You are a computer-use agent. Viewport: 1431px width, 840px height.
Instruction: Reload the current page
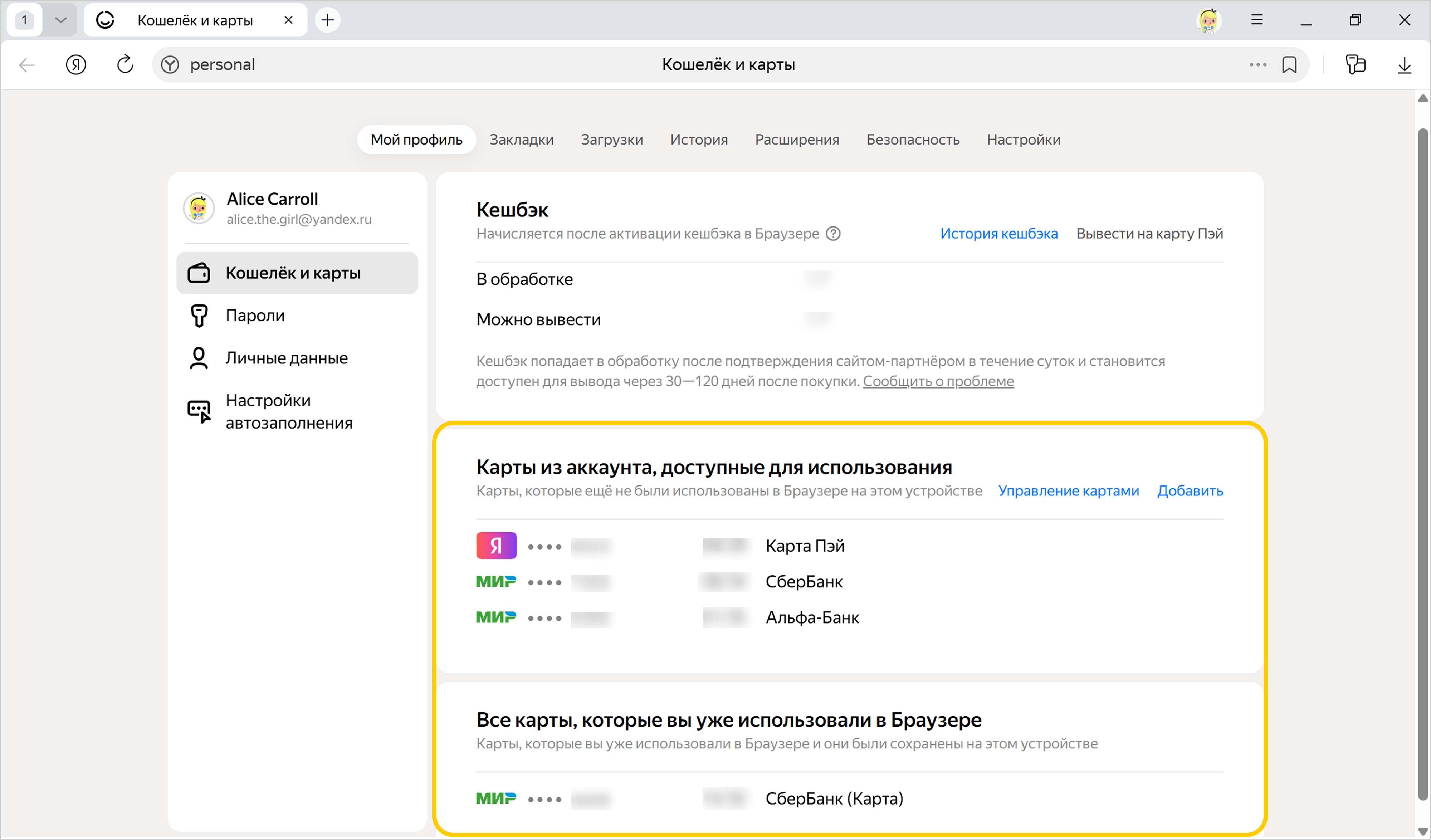tap(125, 65)
